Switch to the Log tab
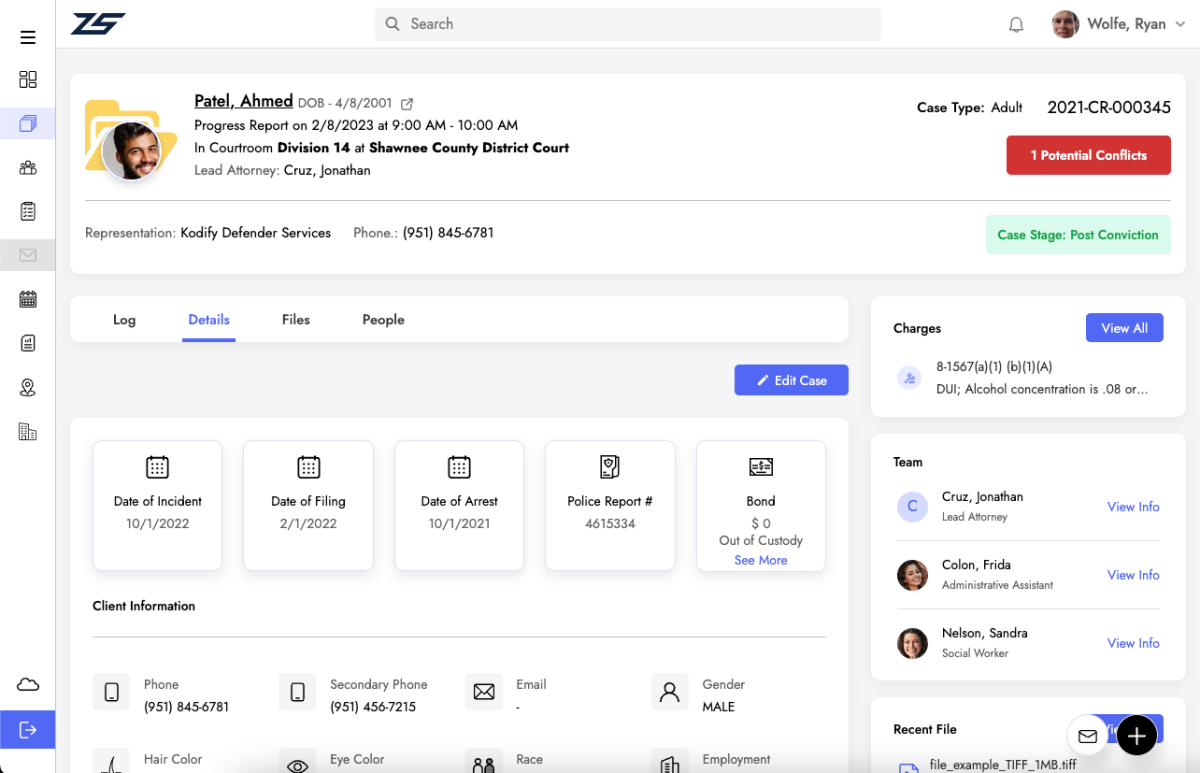Screen dimensions: 1200x773 coord(124,320)
